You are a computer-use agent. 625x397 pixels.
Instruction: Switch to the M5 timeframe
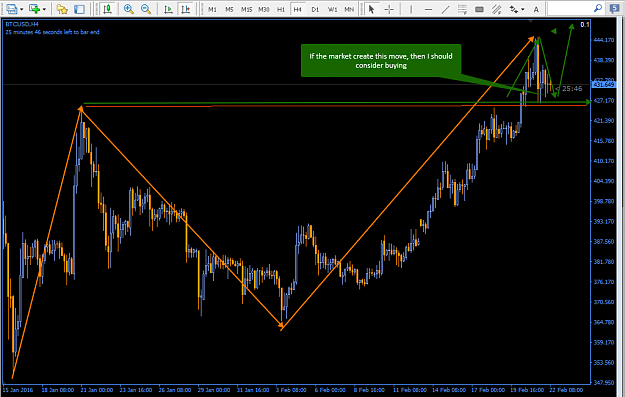[229, 9]
